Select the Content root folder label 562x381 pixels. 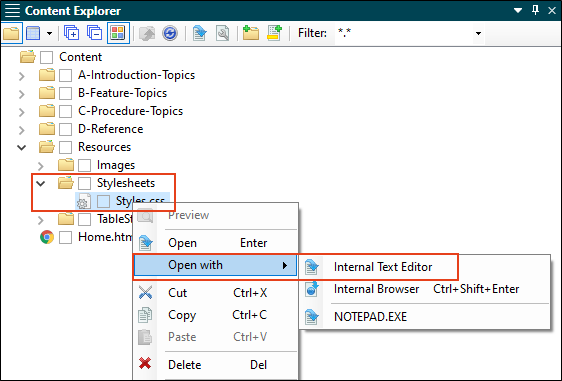click(80, 57)
